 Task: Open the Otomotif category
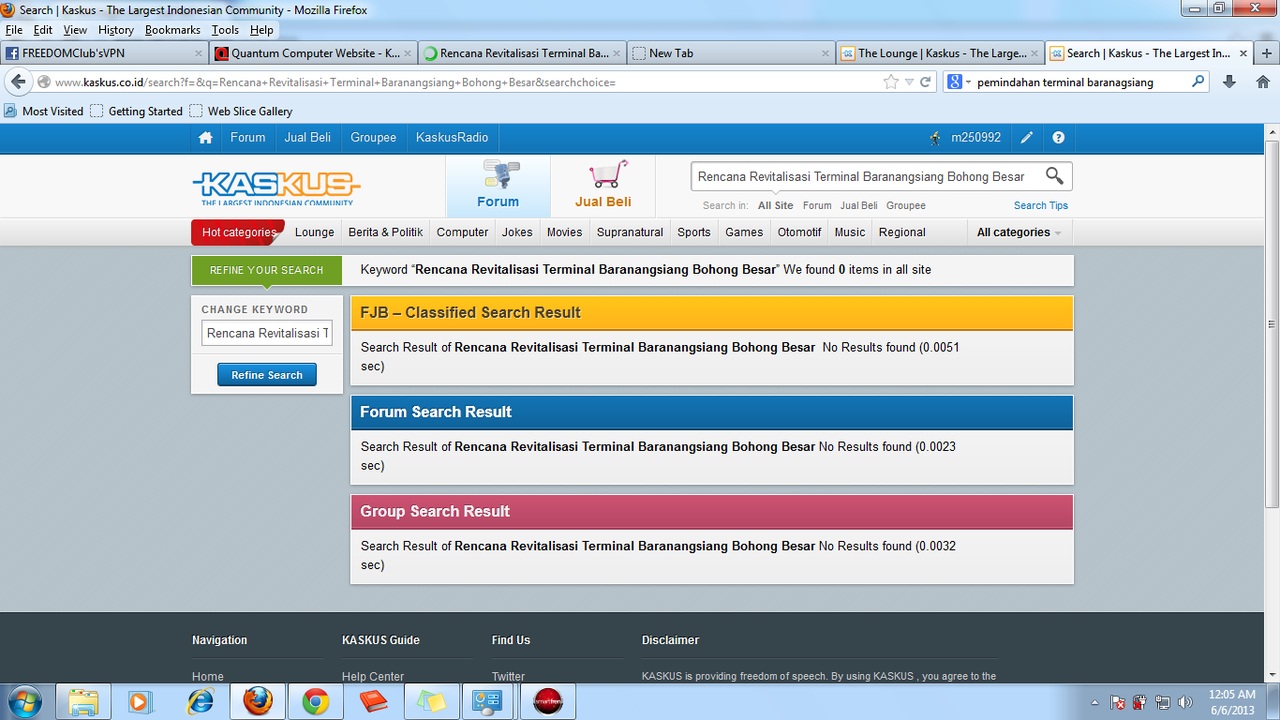coord(799,232)
